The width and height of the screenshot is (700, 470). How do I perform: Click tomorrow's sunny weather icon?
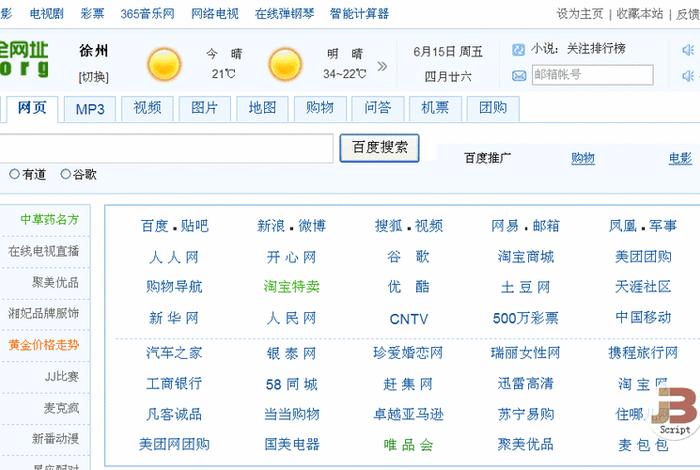pos(285,64)
